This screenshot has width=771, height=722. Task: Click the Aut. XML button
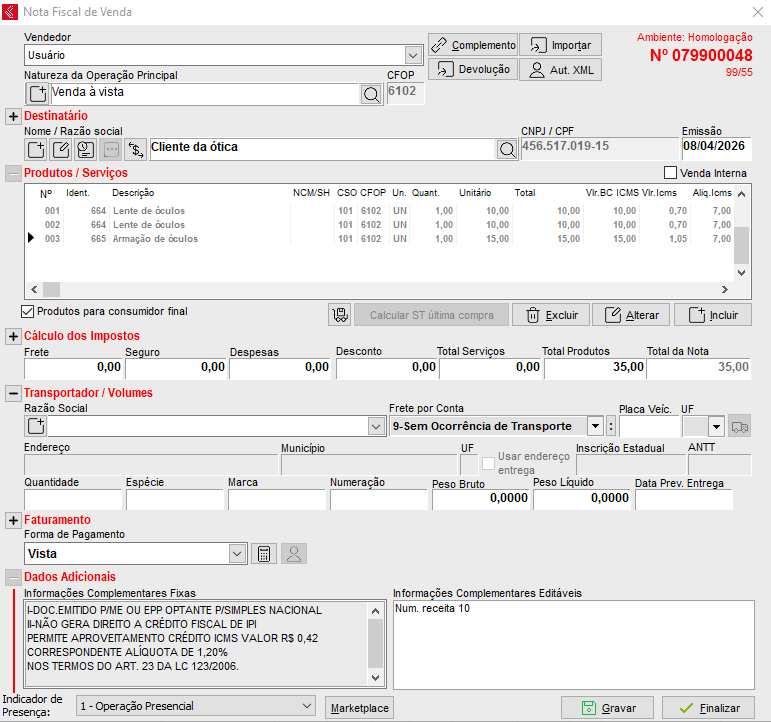pos(560,70)
